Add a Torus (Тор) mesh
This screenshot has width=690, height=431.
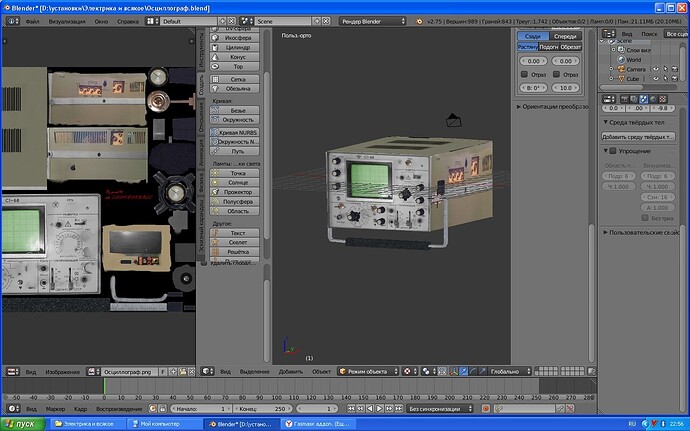click(238, 67)
